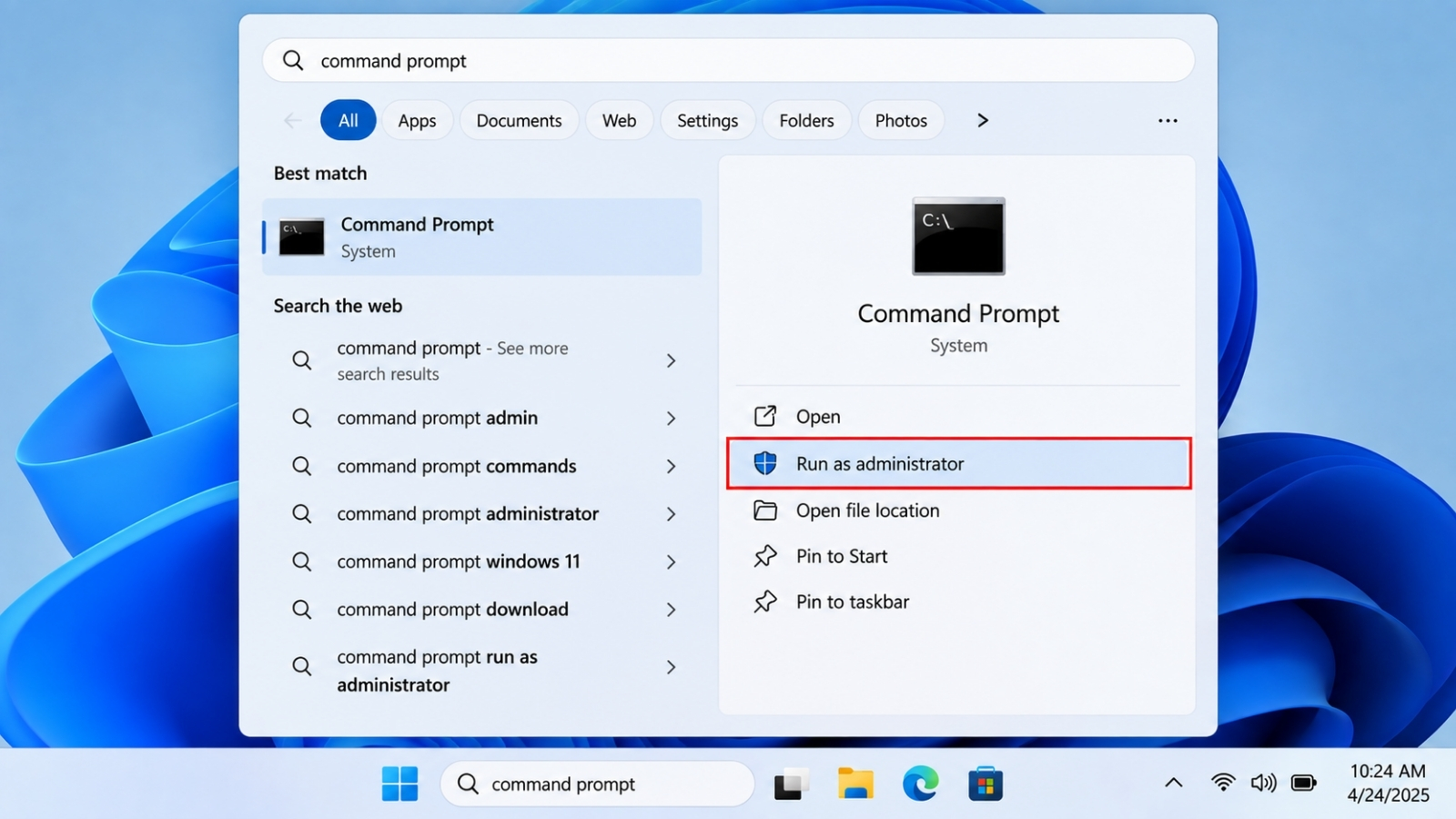Click the taskbar search box

point(598,784)
